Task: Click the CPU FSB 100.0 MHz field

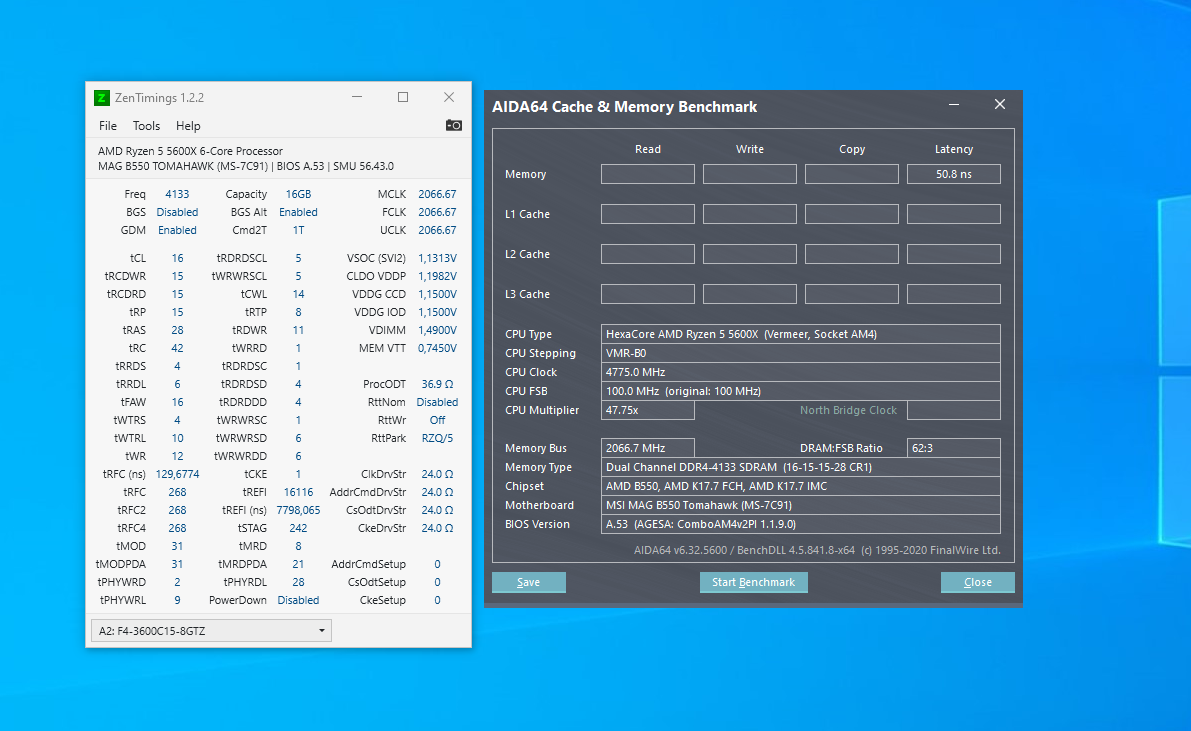Action: point(801,391)
